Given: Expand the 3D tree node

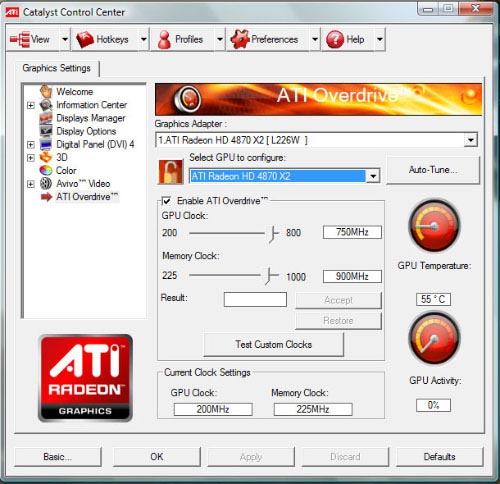Looking at the screenshot, I should pos(31,157).
